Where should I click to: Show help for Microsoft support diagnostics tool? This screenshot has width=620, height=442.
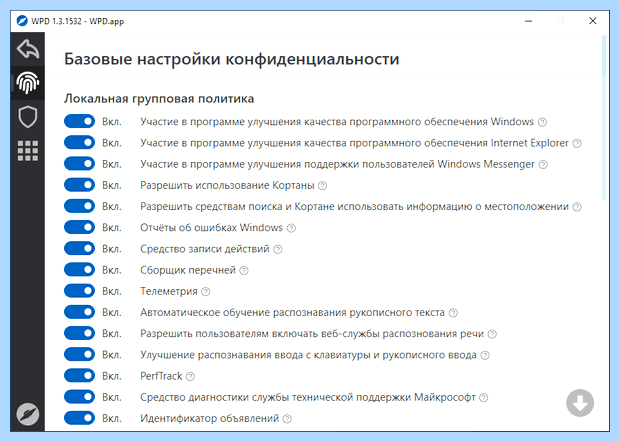[484, 398]
